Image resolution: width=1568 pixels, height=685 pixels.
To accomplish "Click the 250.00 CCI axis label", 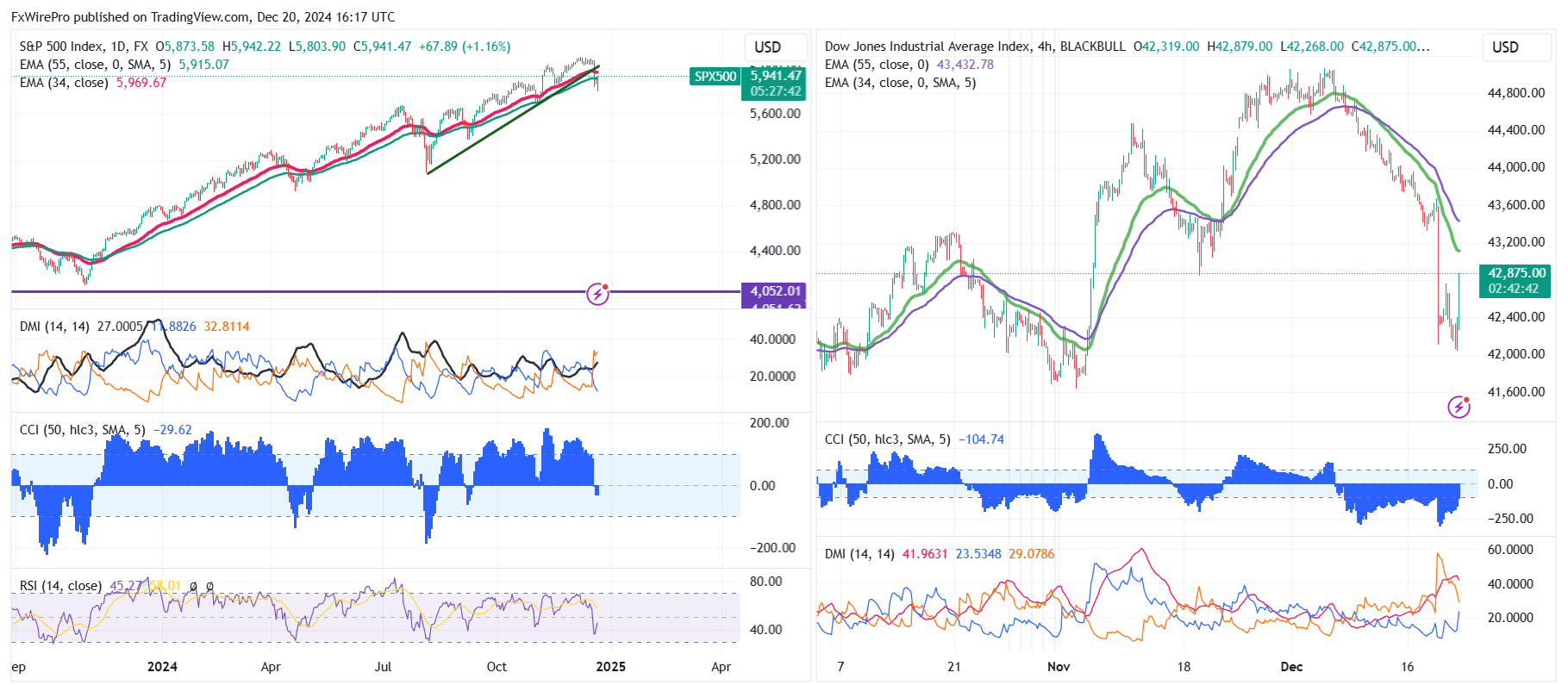I will coord(1507,449).
